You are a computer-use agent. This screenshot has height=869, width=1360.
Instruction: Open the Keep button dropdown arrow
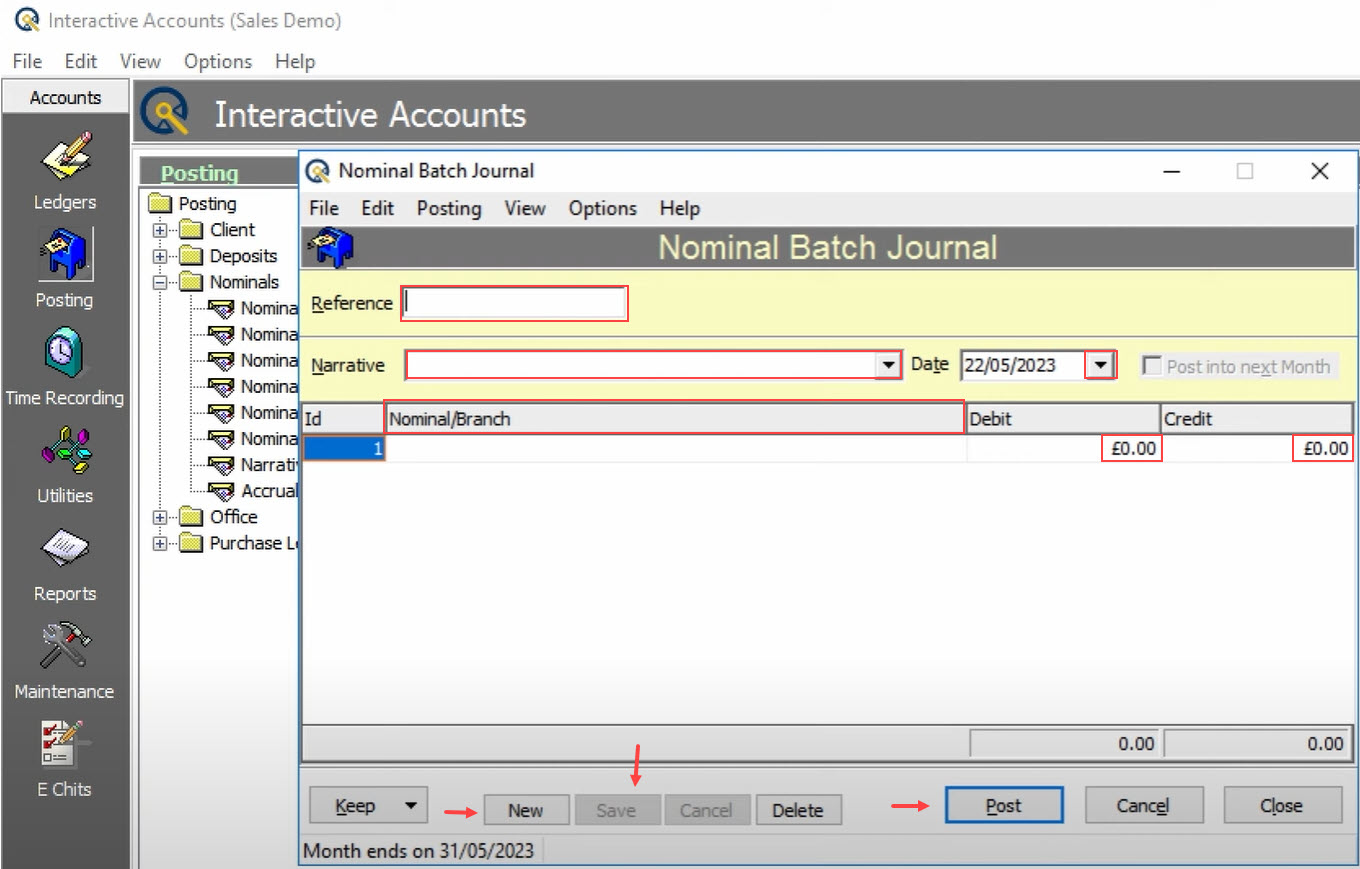click(x=410, y=806)
